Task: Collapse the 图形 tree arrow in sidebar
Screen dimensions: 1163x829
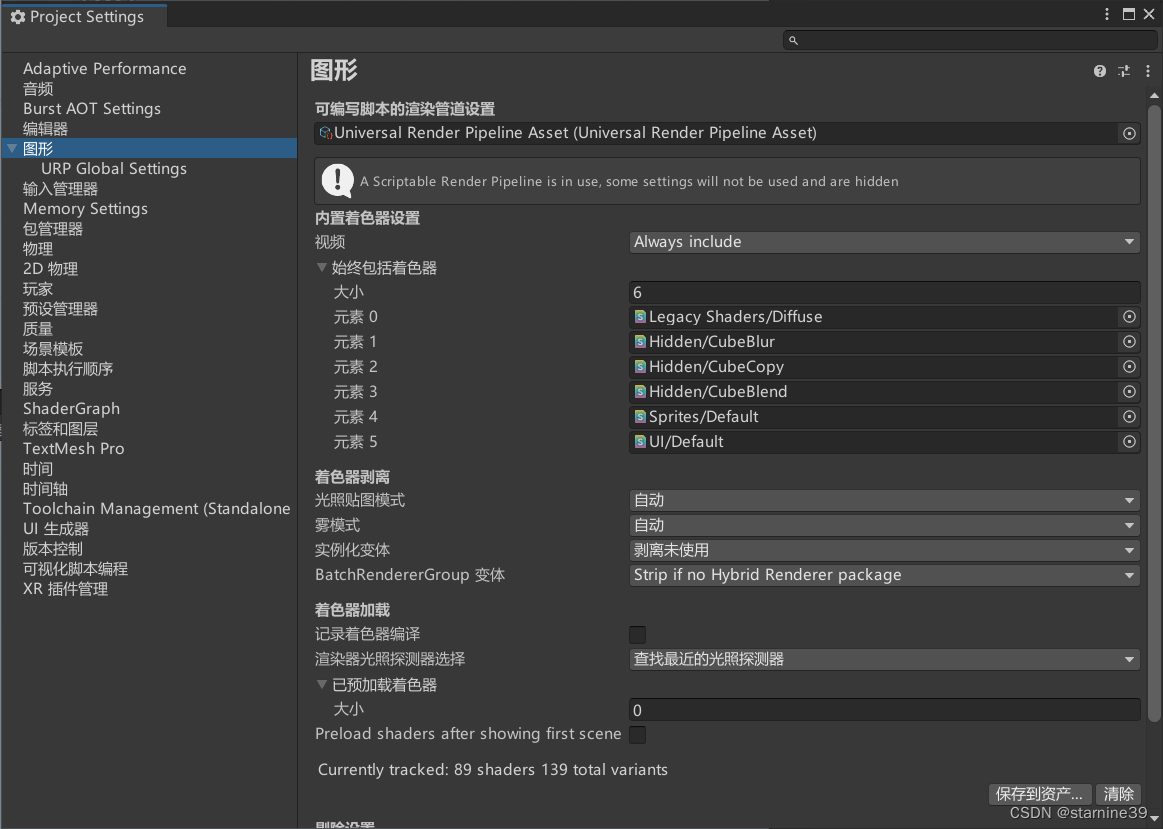Action: click(x=12, y=148)
